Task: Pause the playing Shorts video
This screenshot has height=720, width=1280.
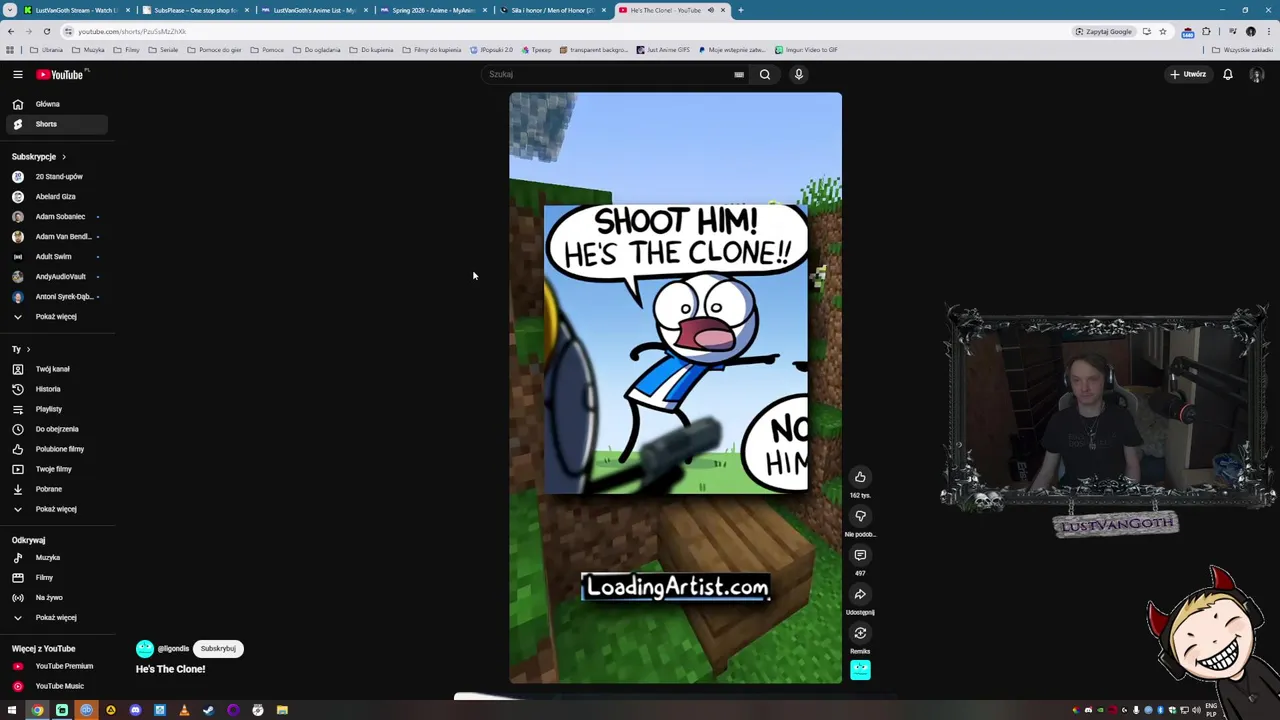Action: click(x=675, y=388)
